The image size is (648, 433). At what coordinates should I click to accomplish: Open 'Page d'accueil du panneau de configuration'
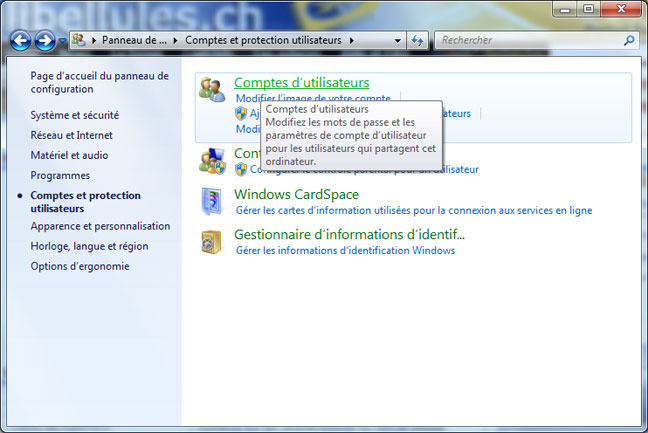coord(100,82)
